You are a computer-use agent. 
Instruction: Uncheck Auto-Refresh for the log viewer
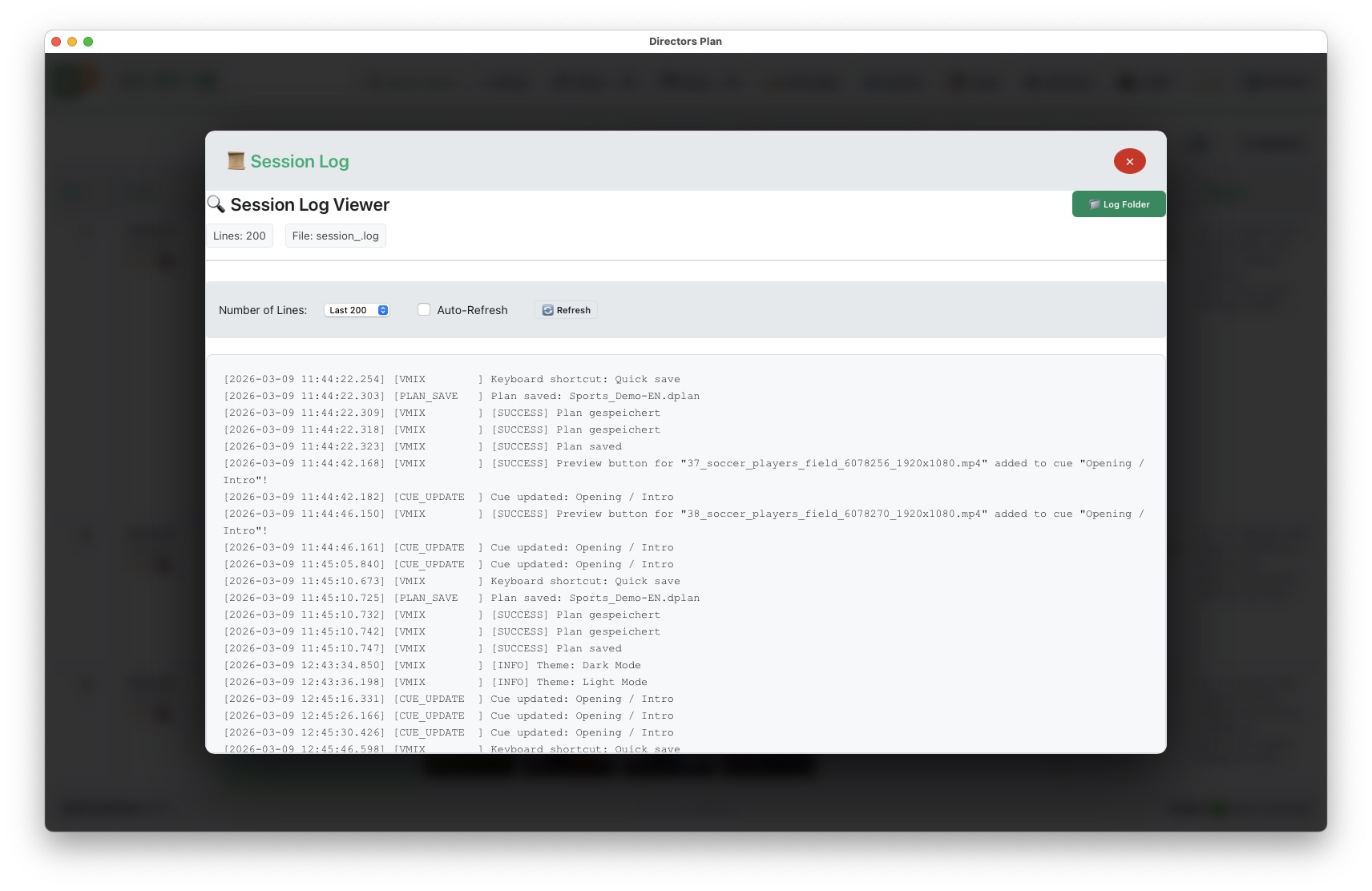[x=424, y=309]
